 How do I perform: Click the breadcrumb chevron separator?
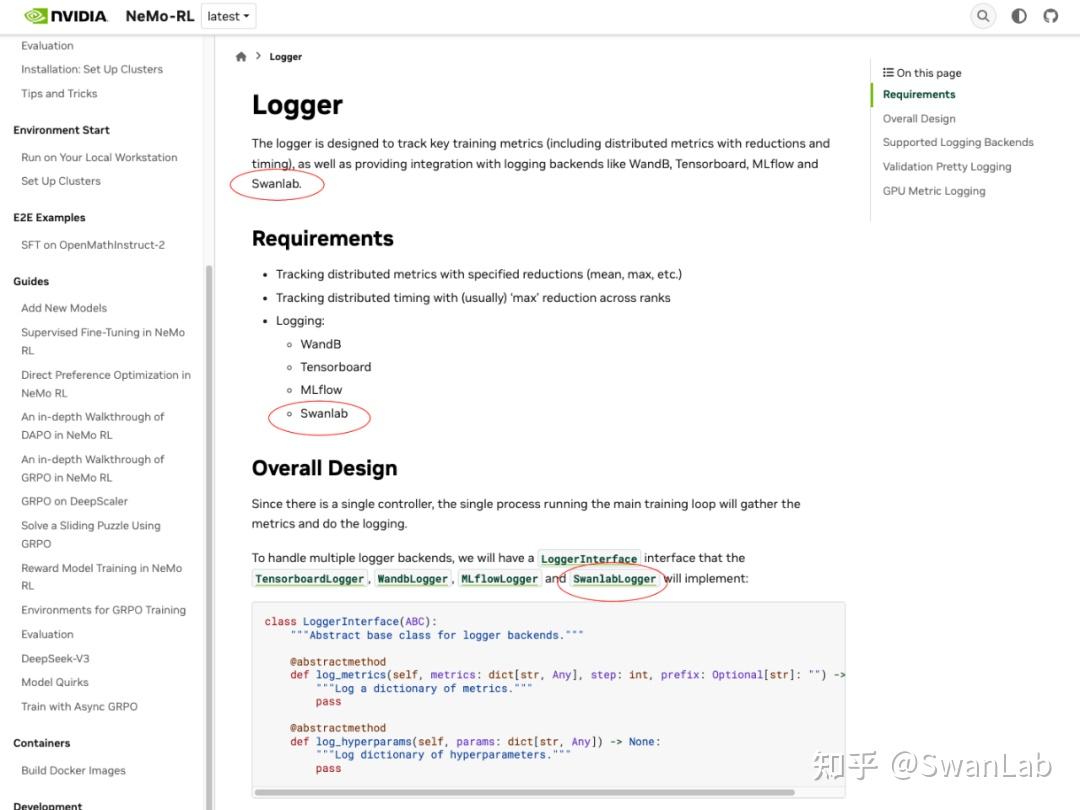coord(258,56)
